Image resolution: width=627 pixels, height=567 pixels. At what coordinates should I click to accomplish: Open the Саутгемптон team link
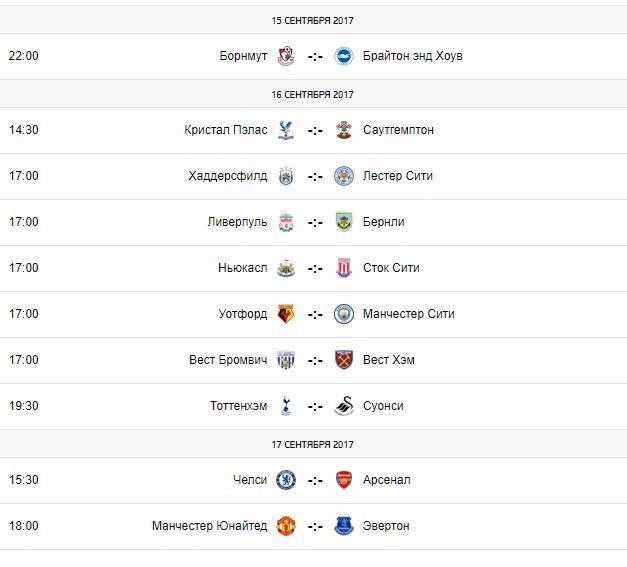[x=398, y=130]
